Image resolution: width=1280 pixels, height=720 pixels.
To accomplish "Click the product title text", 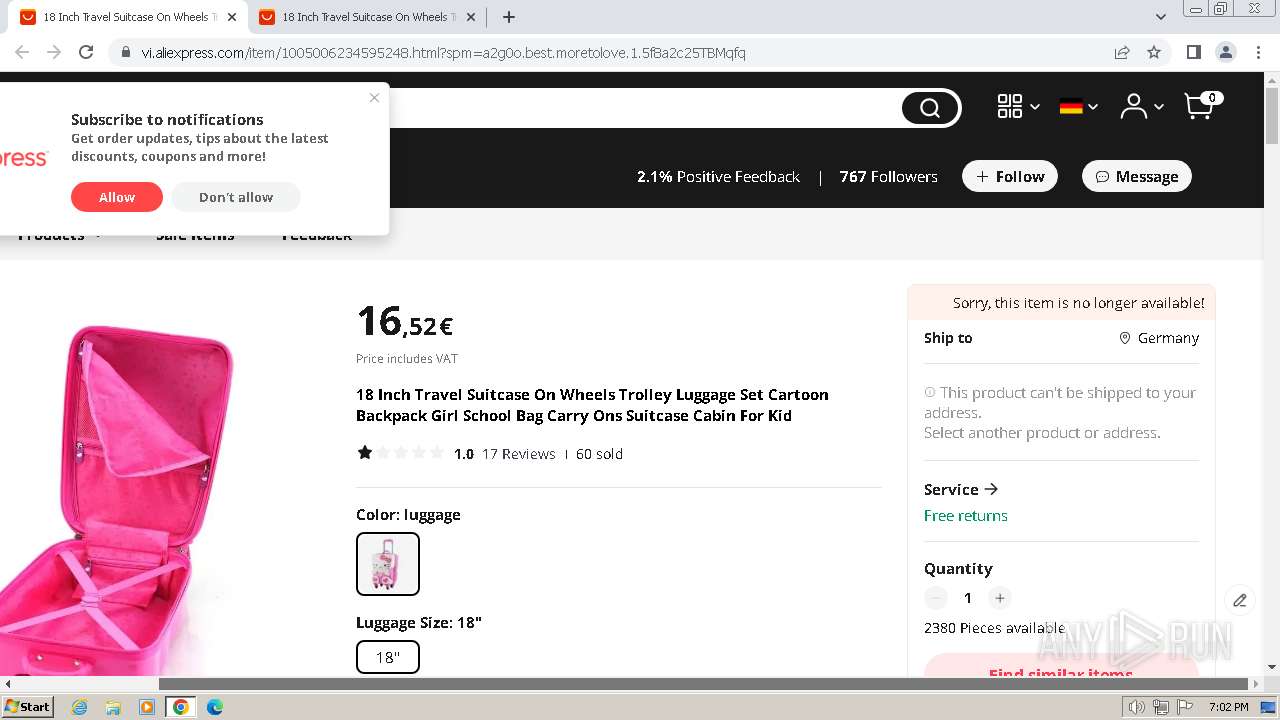I will coord(592,405).
